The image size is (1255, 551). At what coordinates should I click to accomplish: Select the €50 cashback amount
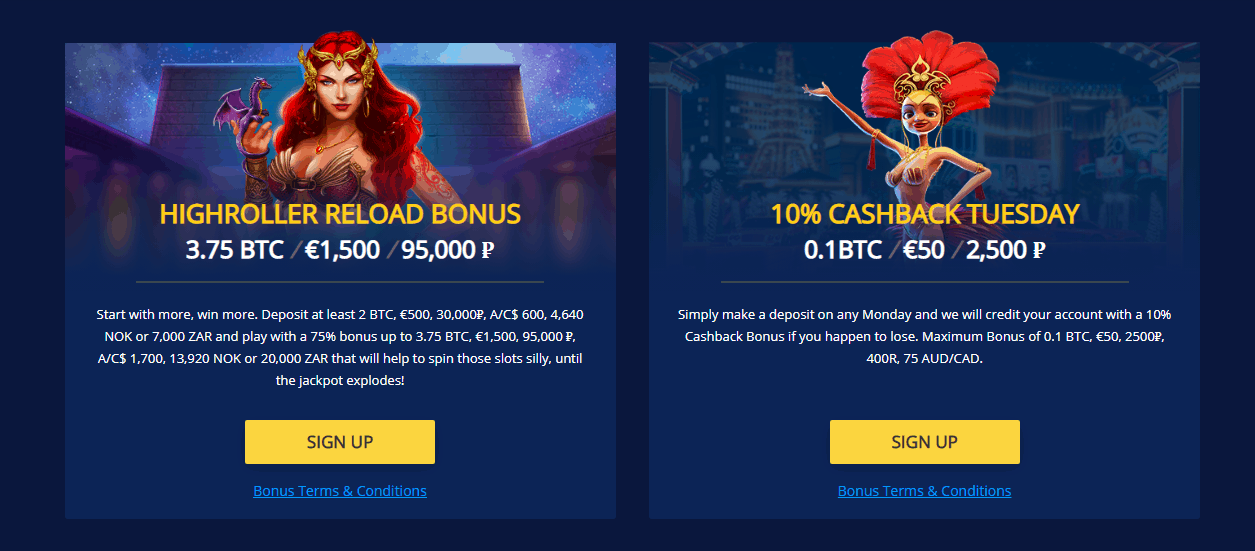tap(923, 250)
